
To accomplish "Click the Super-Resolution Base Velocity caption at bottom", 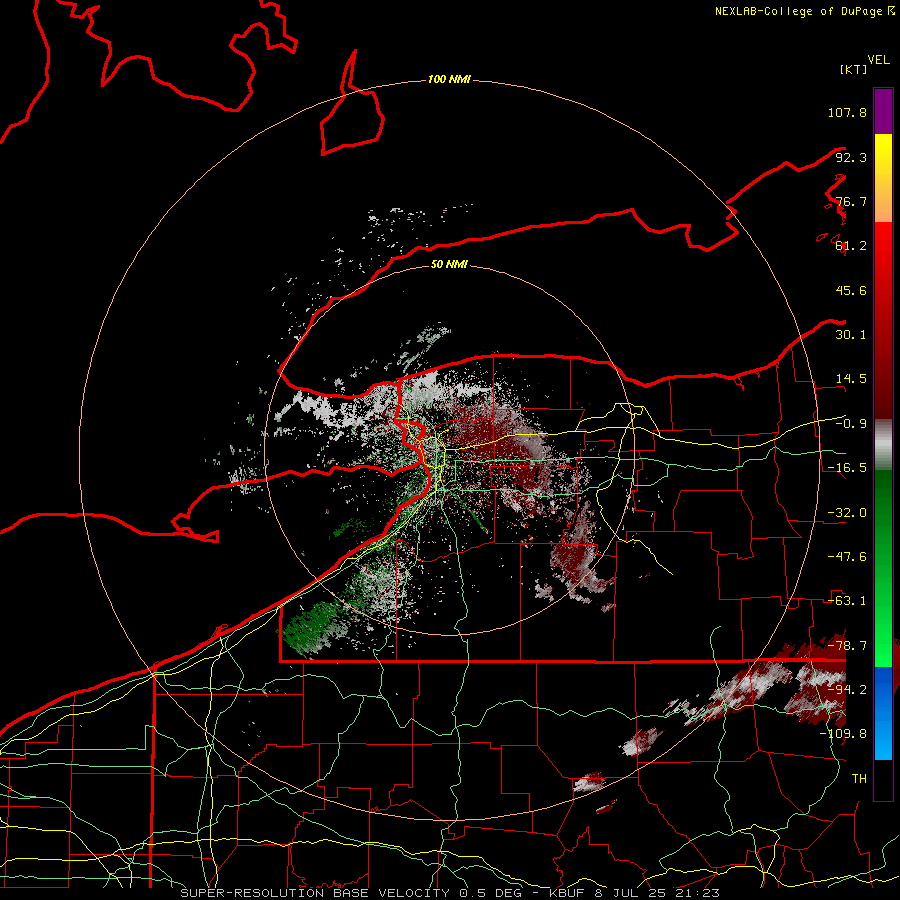I will (x=449, y=893).
